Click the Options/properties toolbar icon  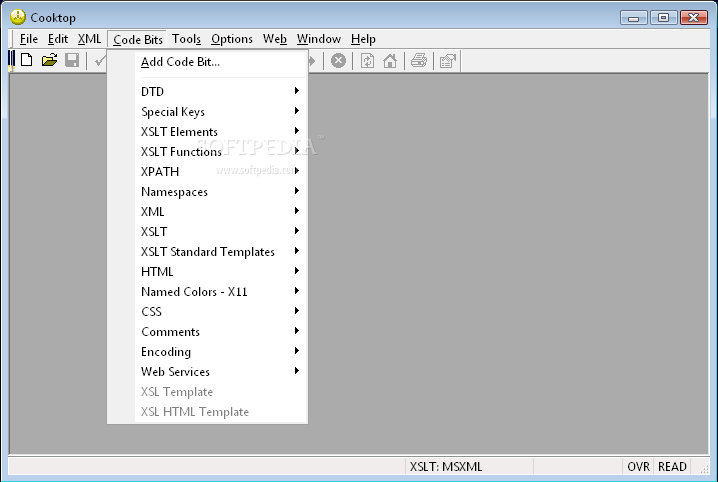(448, 60)
